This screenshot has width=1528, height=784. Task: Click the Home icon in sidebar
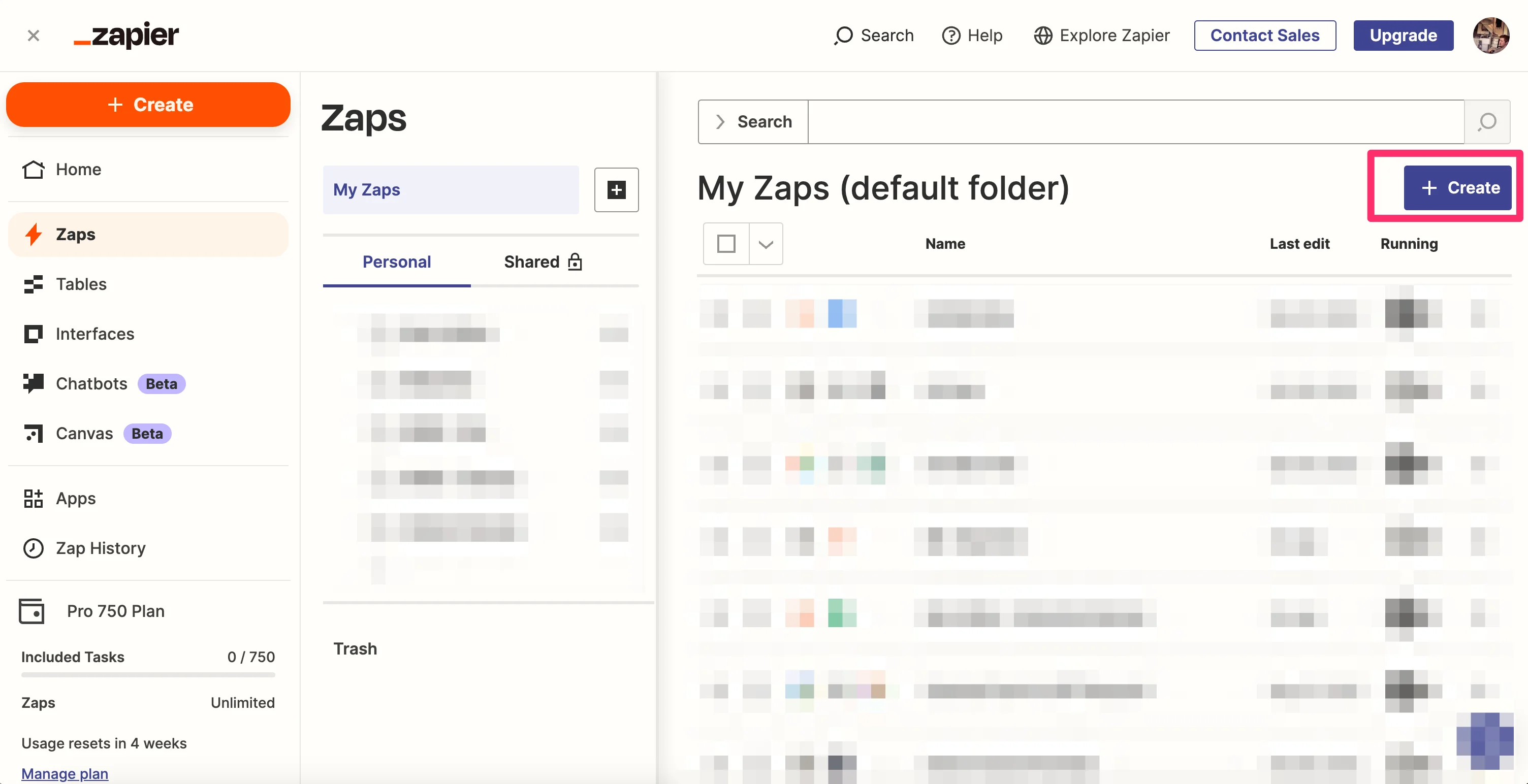coord(33,170)
